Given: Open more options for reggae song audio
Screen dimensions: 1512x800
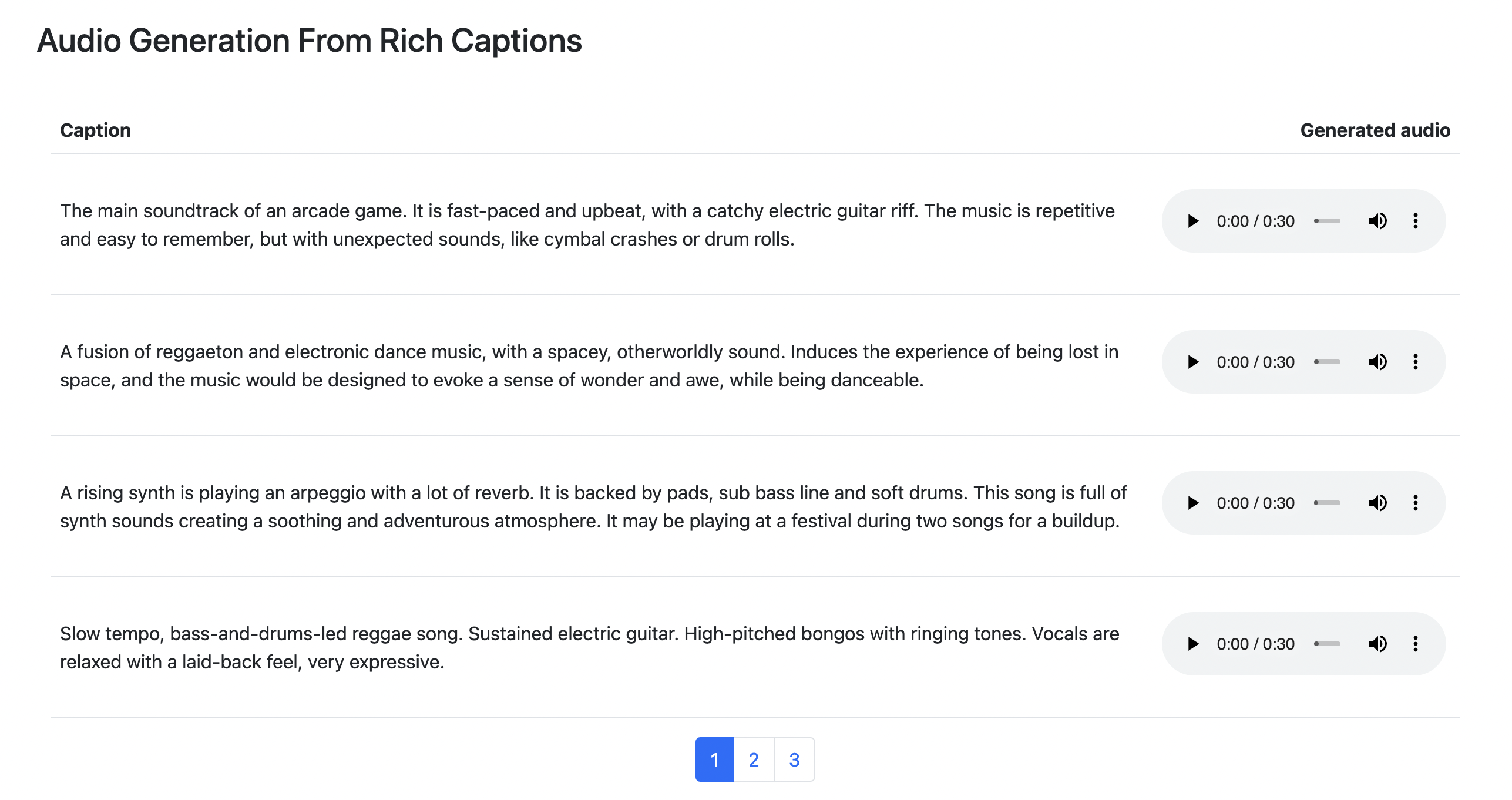Looking at the screenshot, I should point(1416,644).
